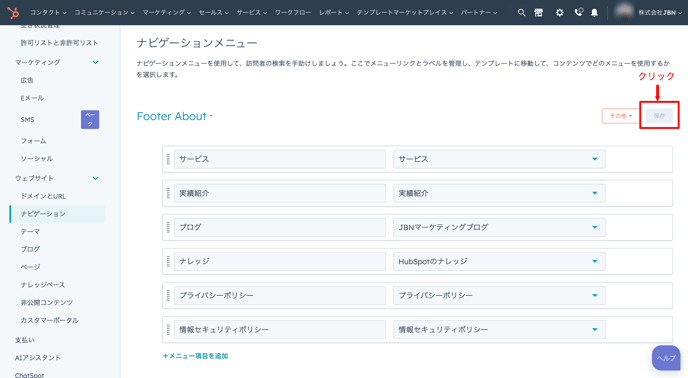Image resolution: width=688 pixels, height=378 pixels.
Task: Open the ヘルプ help button
Action: pos(666,358)
